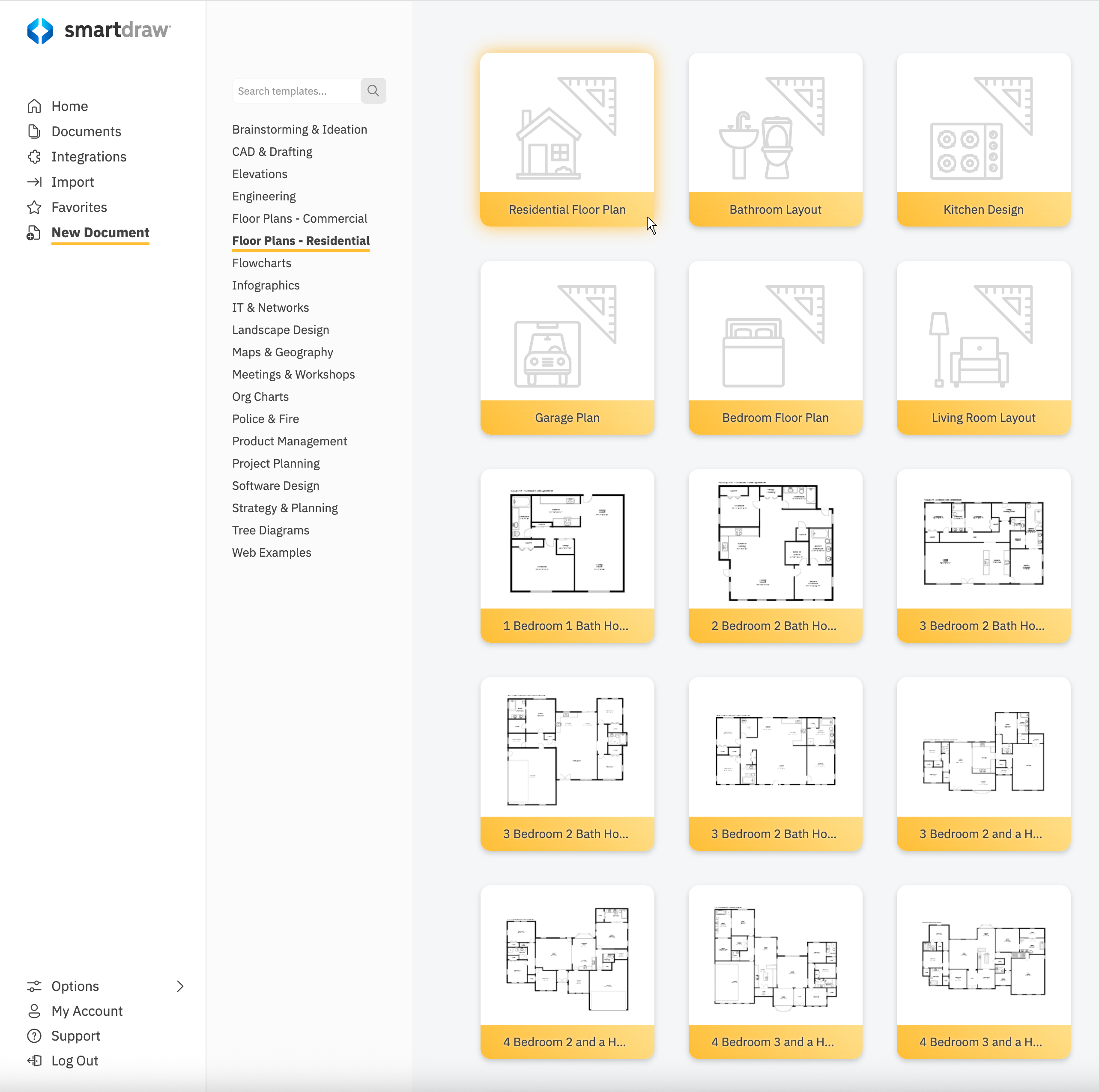Click the Import arrow icon
This screenshot has width=1099, height=1092.
point(34,182)
